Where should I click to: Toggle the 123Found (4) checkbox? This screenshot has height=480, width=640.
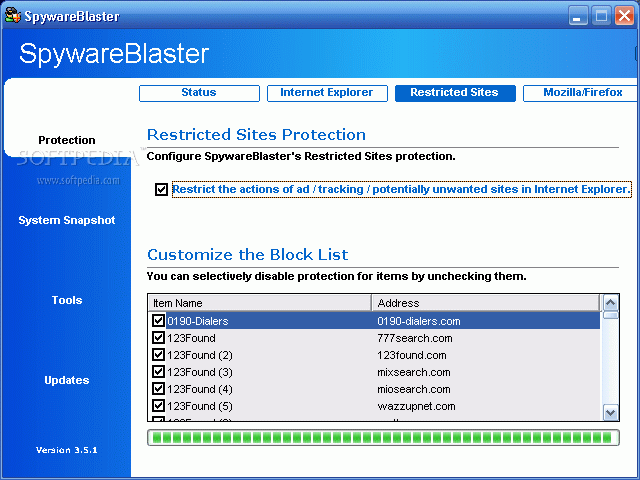tap(158, 389)
